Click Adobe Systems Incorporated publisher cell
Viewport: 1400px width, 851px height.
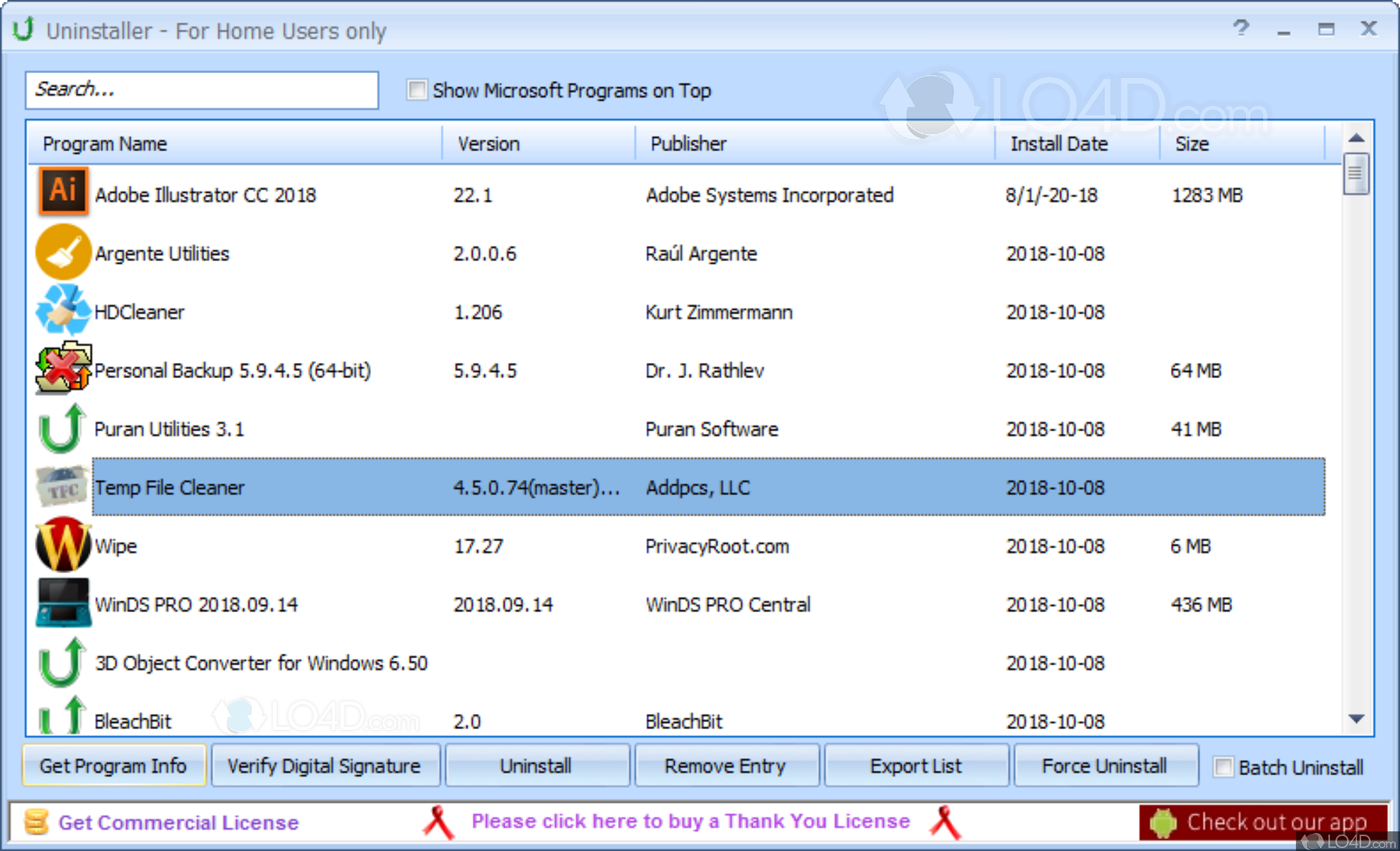(x=770, y=195)
